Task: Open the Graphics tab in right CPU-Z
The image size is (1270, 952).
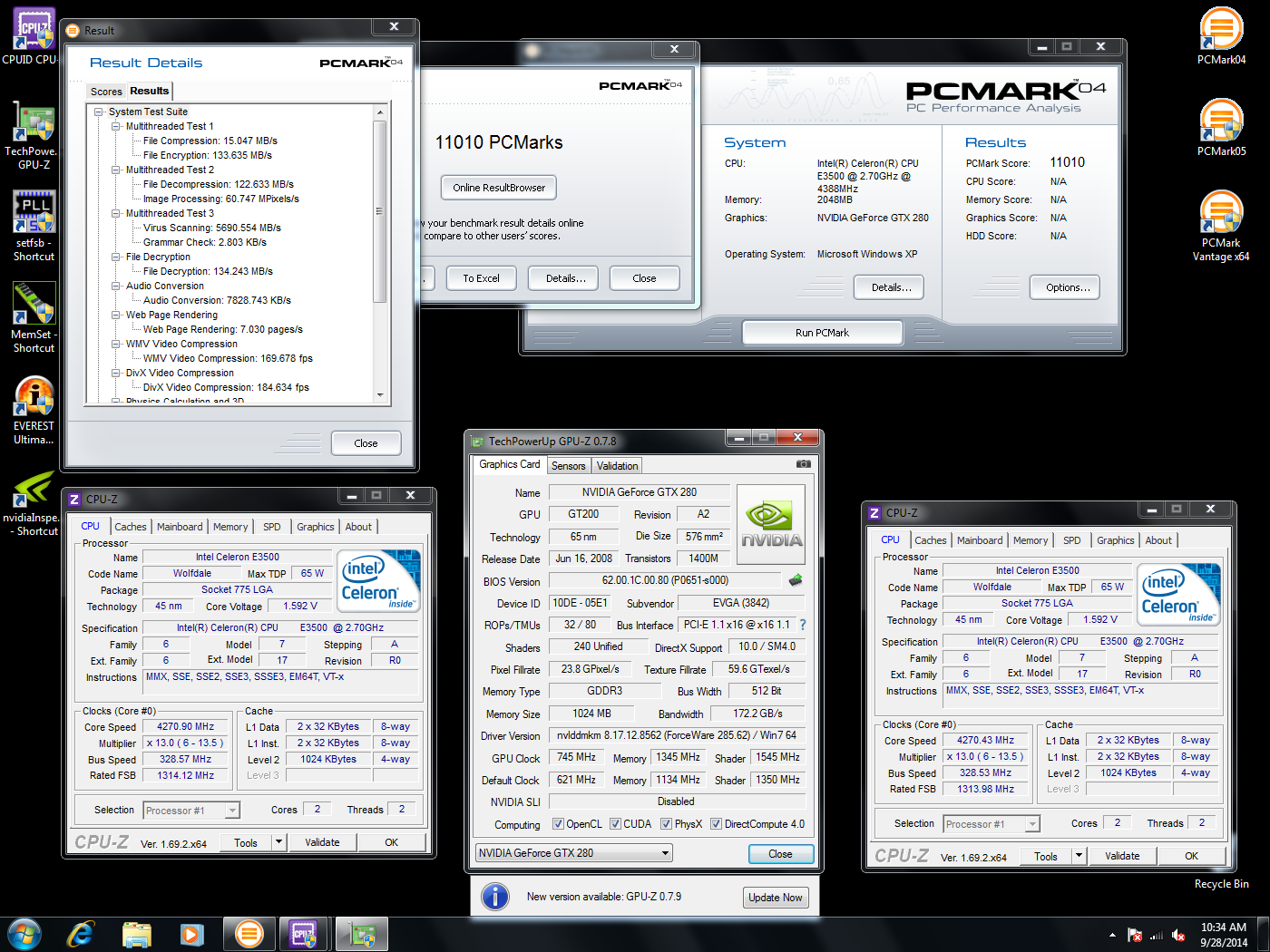Action: [1115, 540]
